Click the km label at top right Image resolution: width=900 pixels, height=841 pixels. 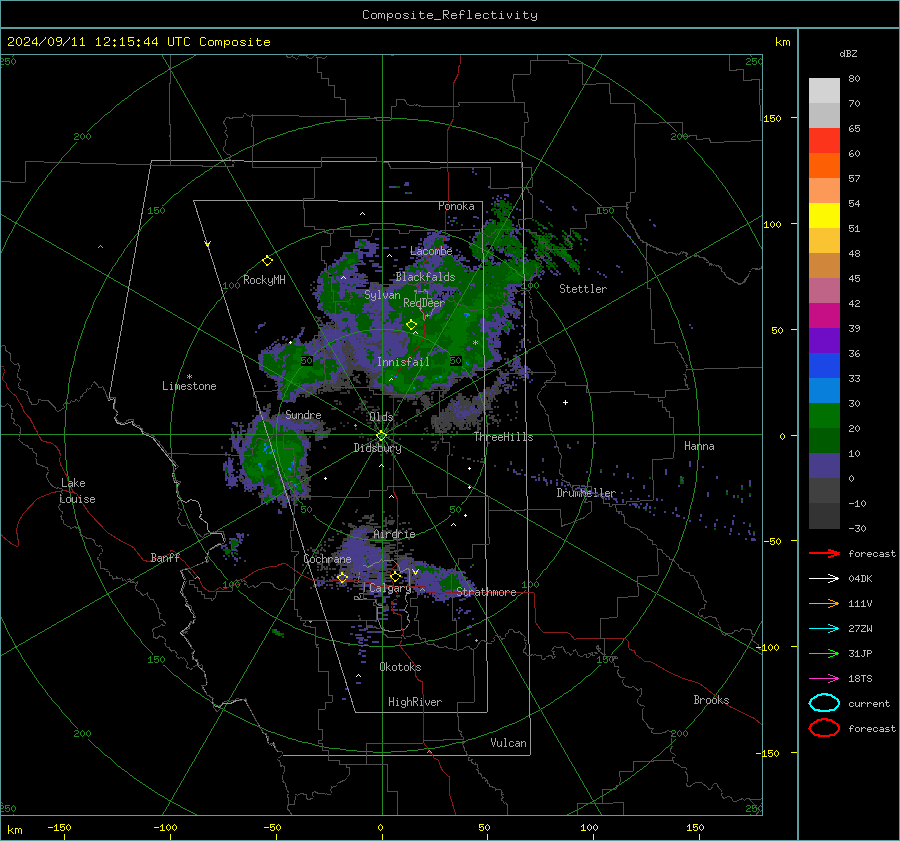coord(782,42)
